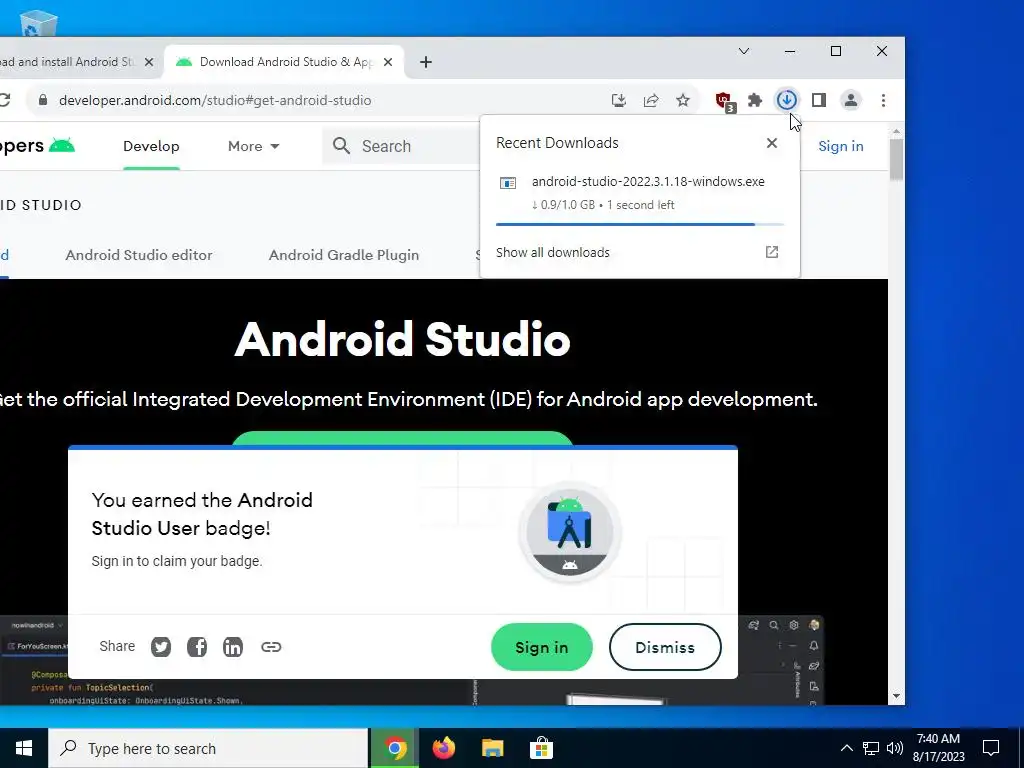
Task: Open Chrome three-dot menu
Action: (x=884, y=100)
